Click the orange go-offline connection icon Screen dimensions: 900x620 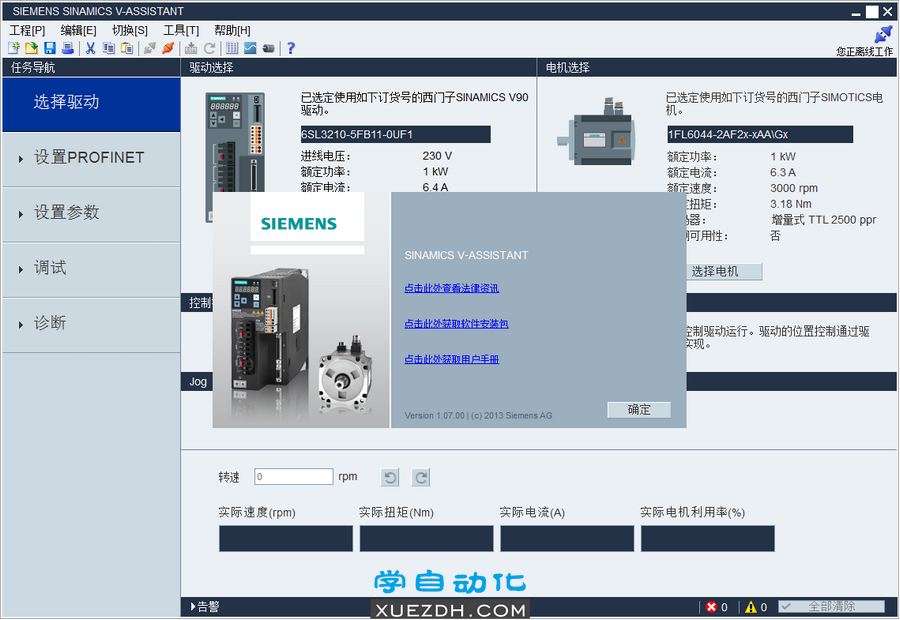[x=168, y=48]
